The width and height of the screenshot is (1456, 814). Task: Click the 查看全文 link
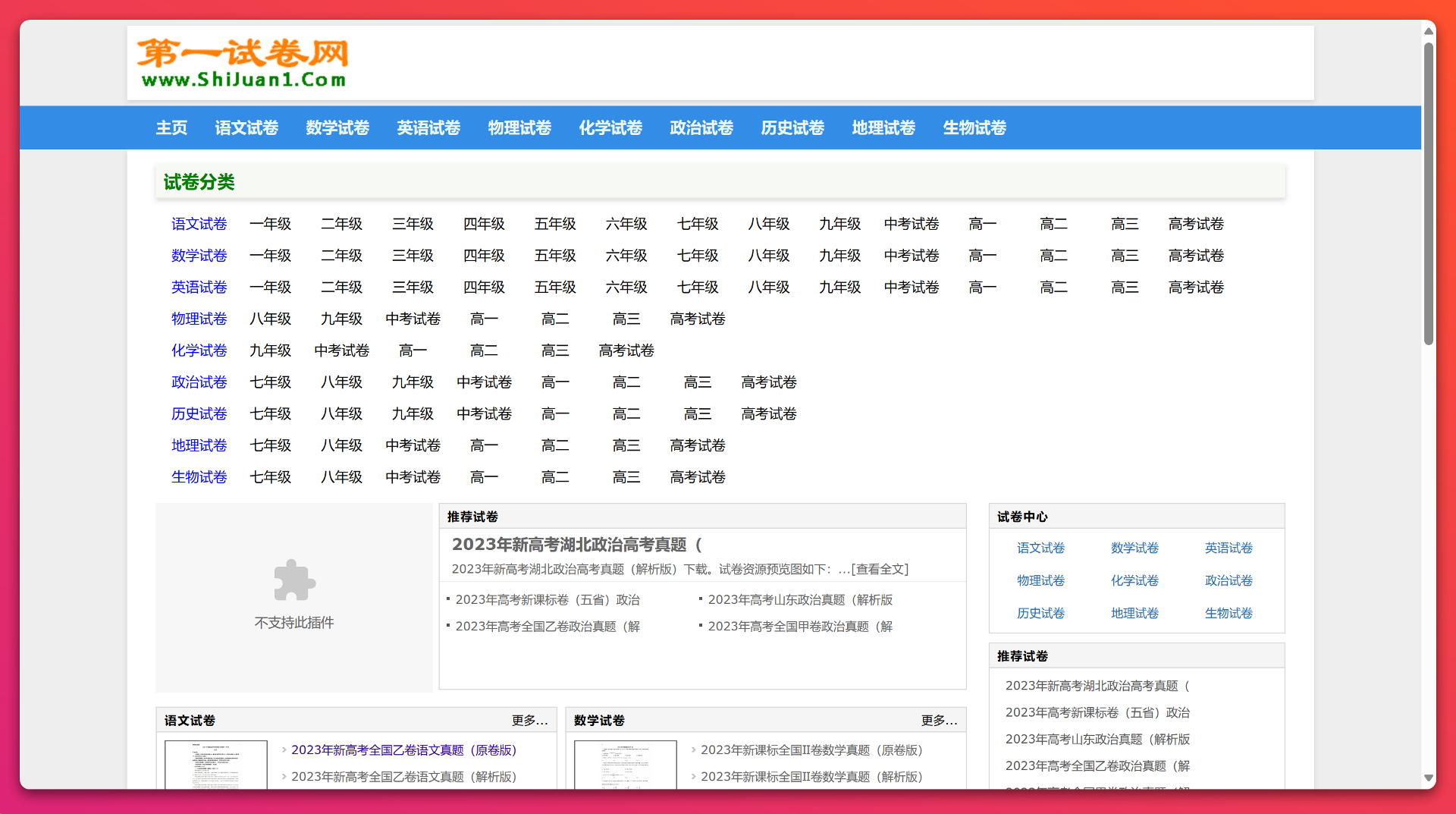[880, 569]
